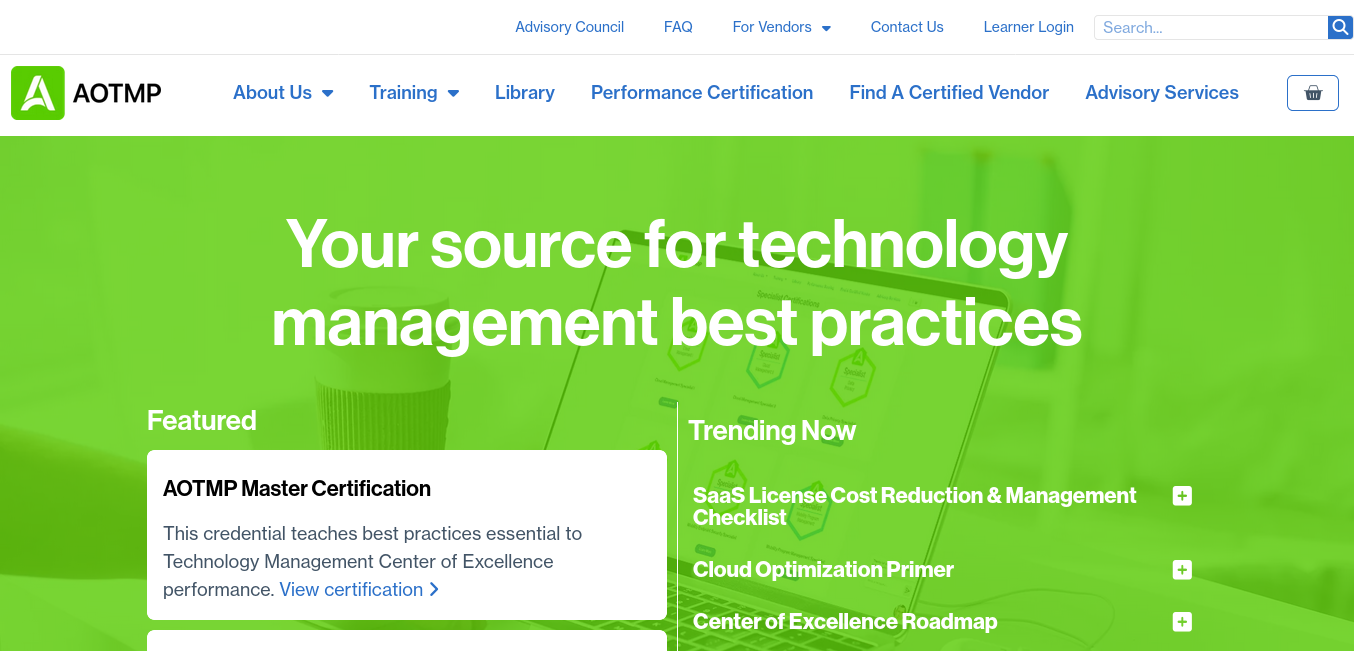Click the Trending Now heading
The width and height of the screenshot is (1366, 651).
point(772,431)
